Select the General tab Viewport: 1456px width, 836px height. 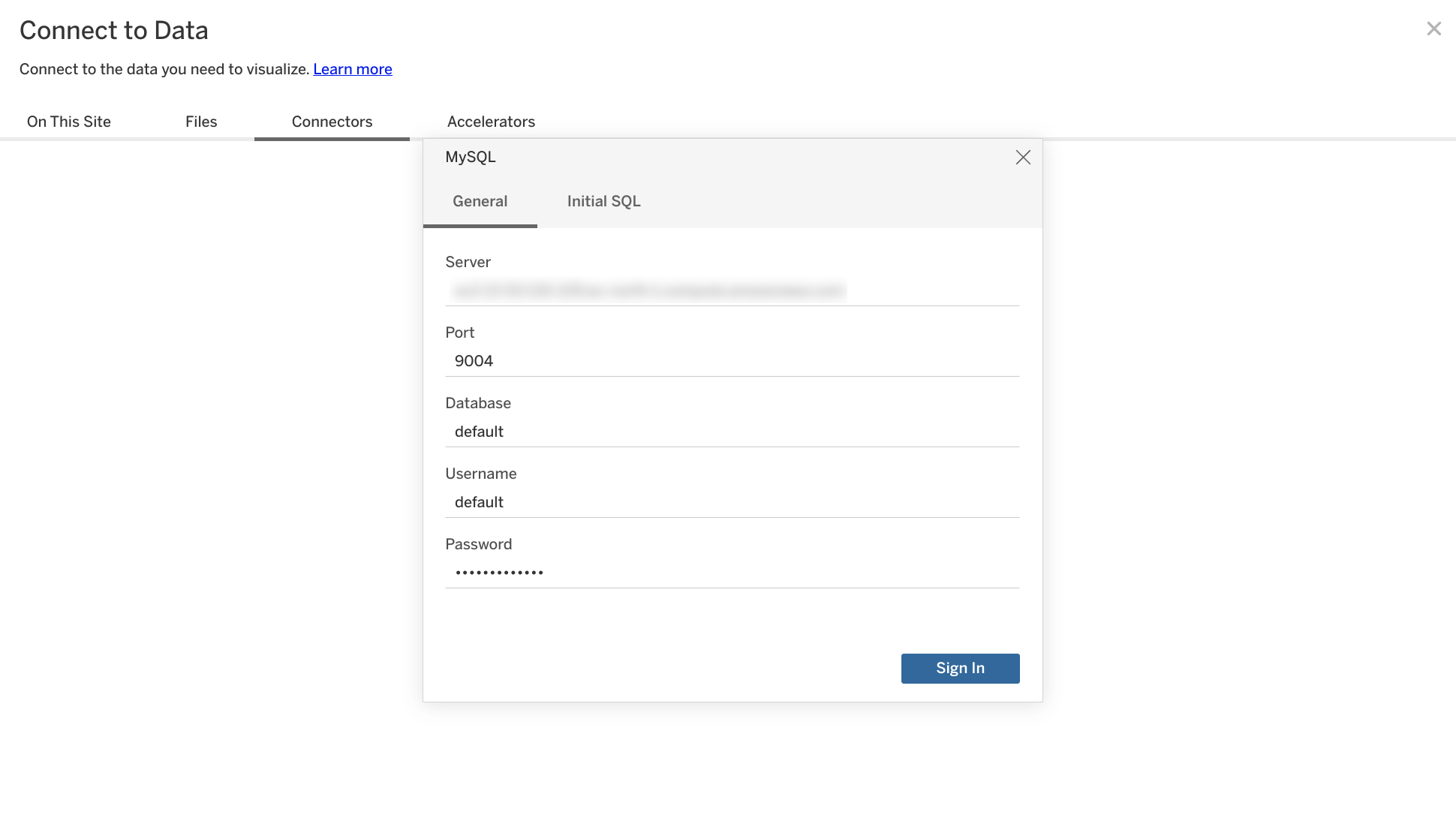480,201
